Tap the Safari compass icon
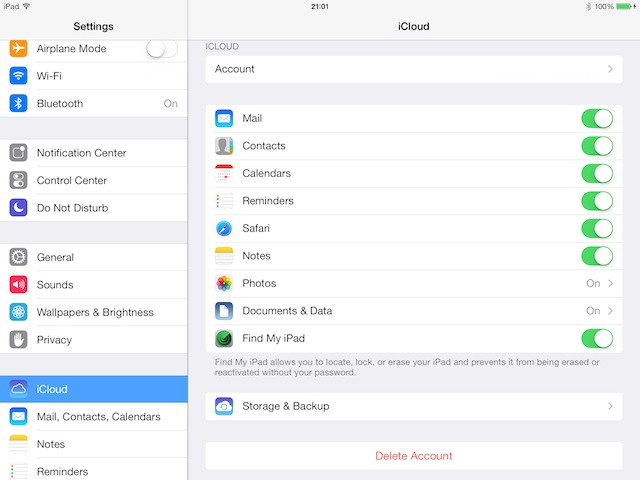The image size is (640, 480). pyautogui.click(x=224, y=228)
